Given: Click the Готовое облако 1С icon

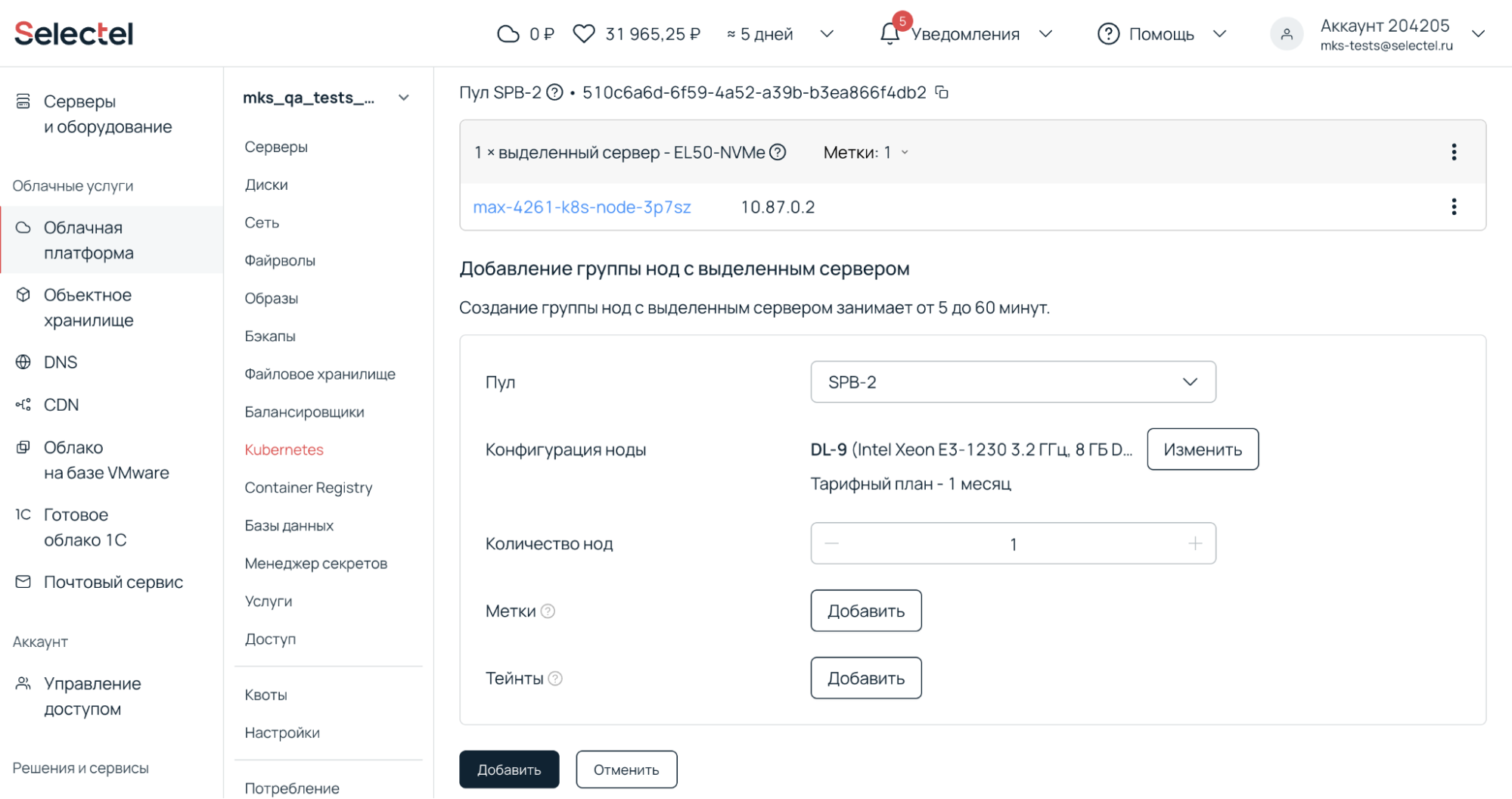Looking at the screenshot, I should [x=23, y=515].
